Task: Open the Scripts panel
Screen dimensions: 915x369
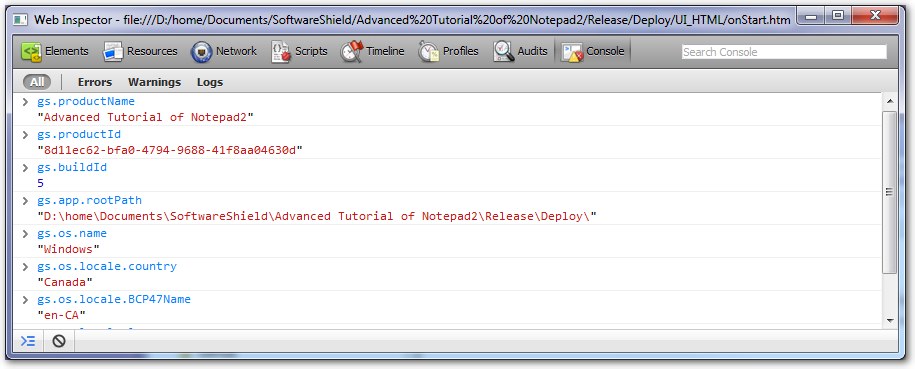Action: point(299,51)
